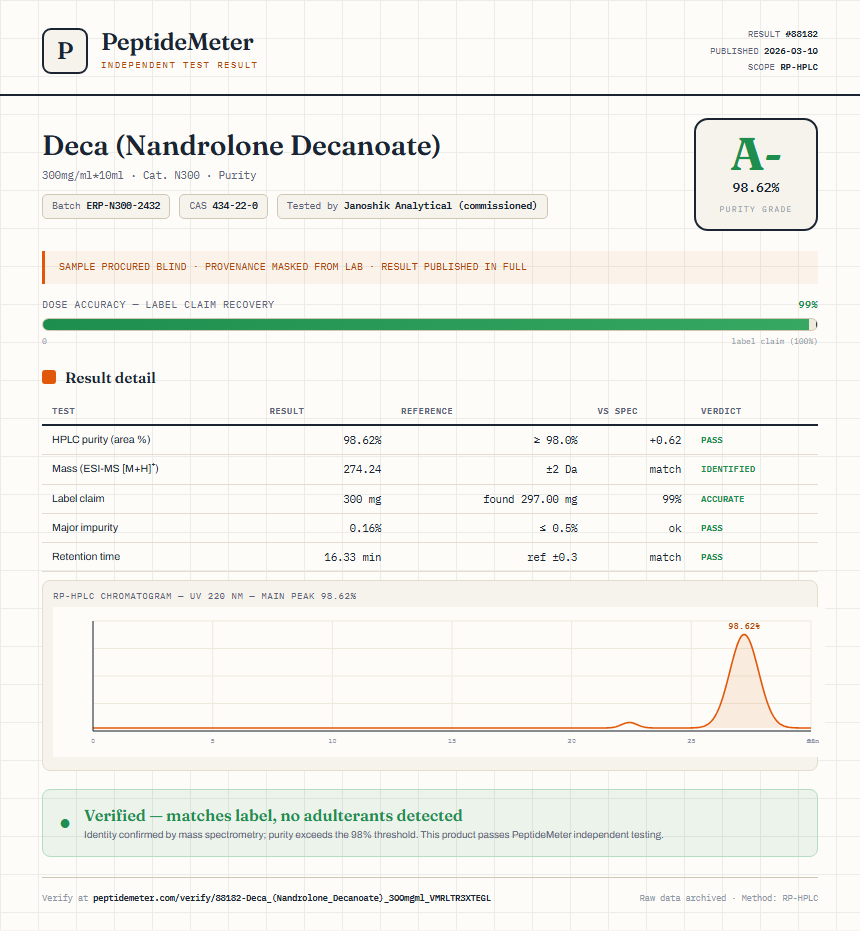Click the ACCURATE verdict

pyautogui.click(x=722, y=499)
